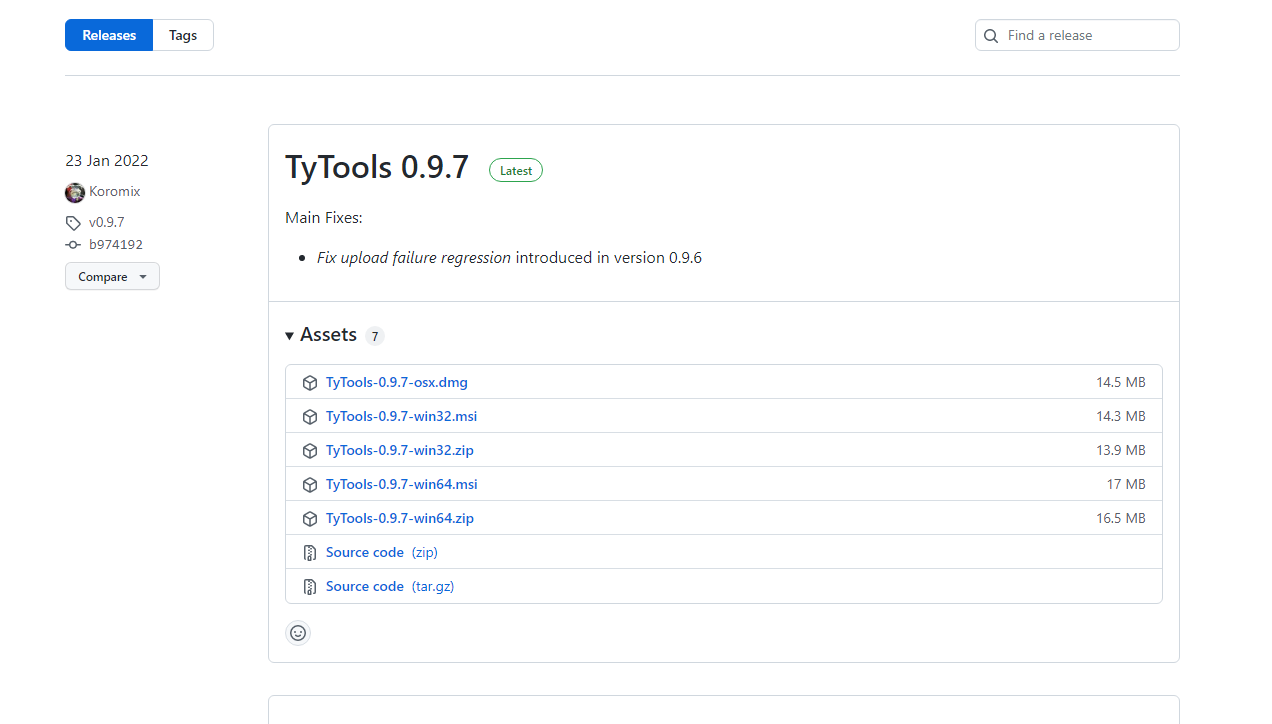This screenshot has width=1272, height=724.
Task: Click the tag icon next to v0.9.7
Action: 72,222
